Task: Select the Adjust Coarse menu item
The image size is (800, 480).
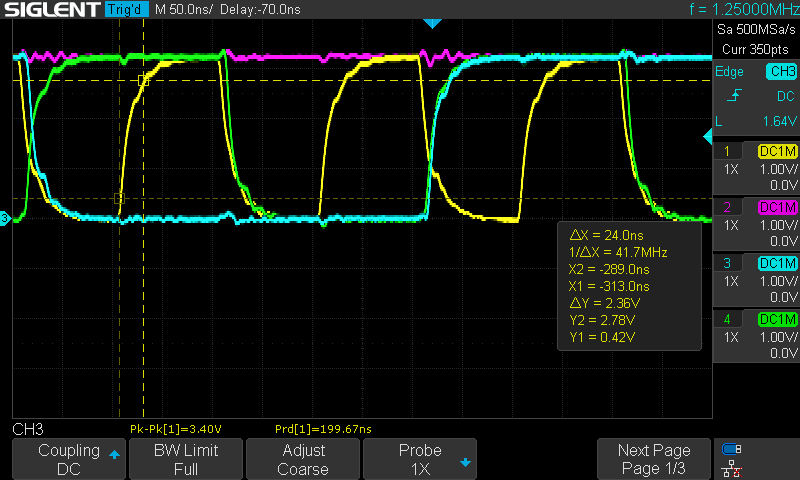Action: (x=303, y=459)
